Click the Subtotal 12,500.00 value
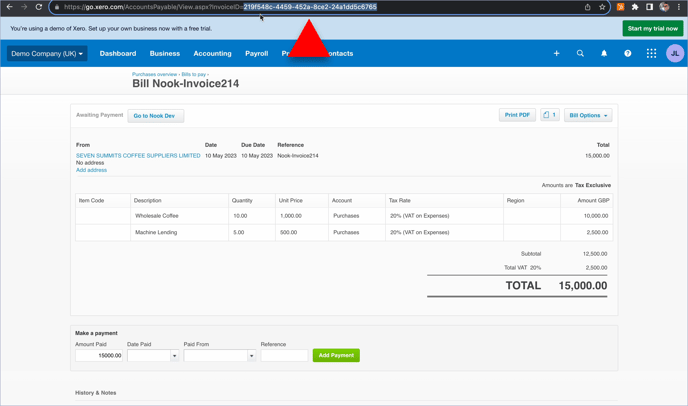The width and height of the screenshot is (688, 406). (595, 254)
